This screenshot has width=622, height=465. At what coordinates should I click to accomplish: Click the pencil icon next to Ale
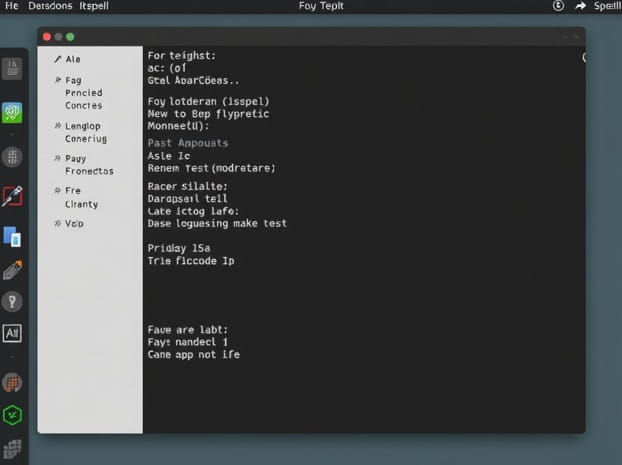(58, 59)
